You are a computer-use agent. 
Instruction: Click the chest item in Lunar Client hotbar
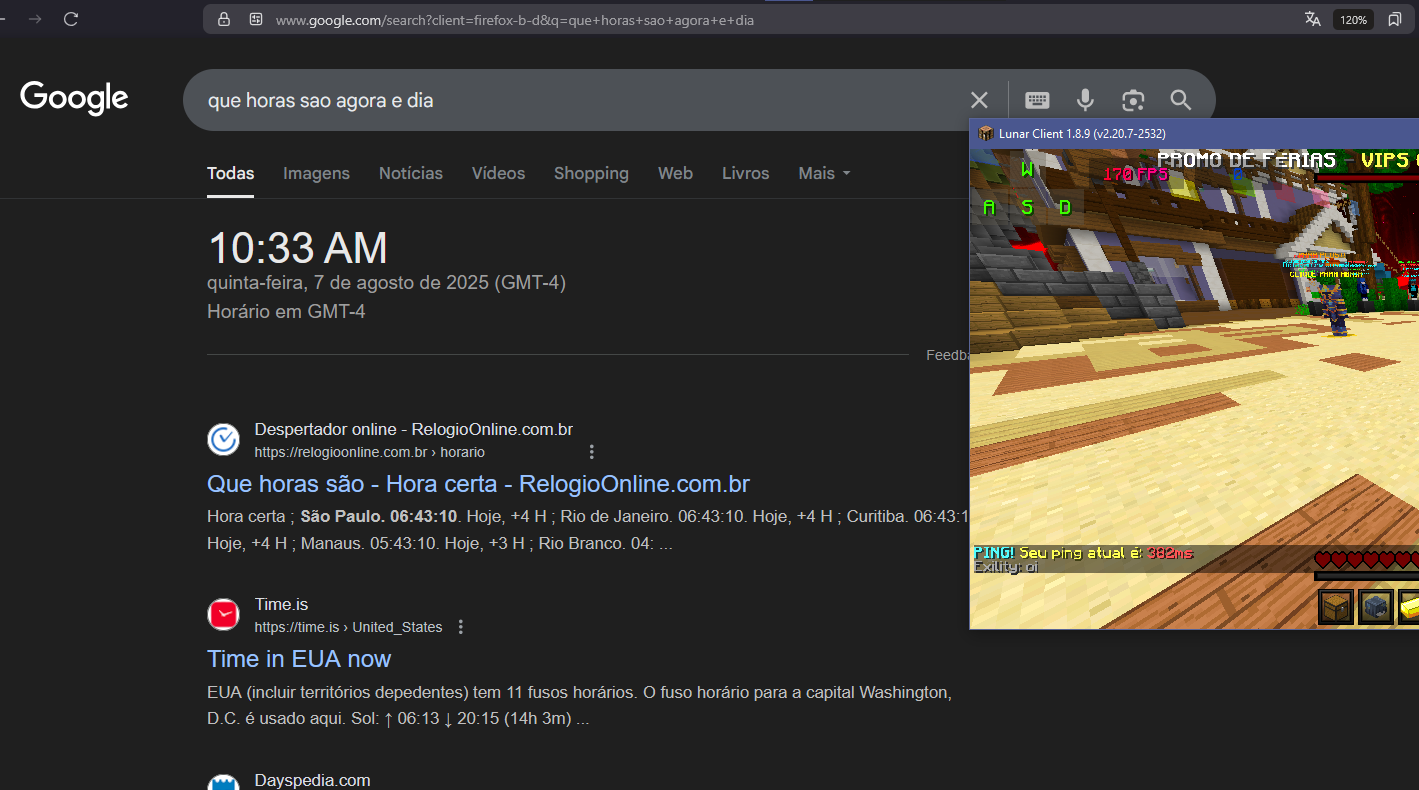pyautogui.click(x=1335, y=606)
